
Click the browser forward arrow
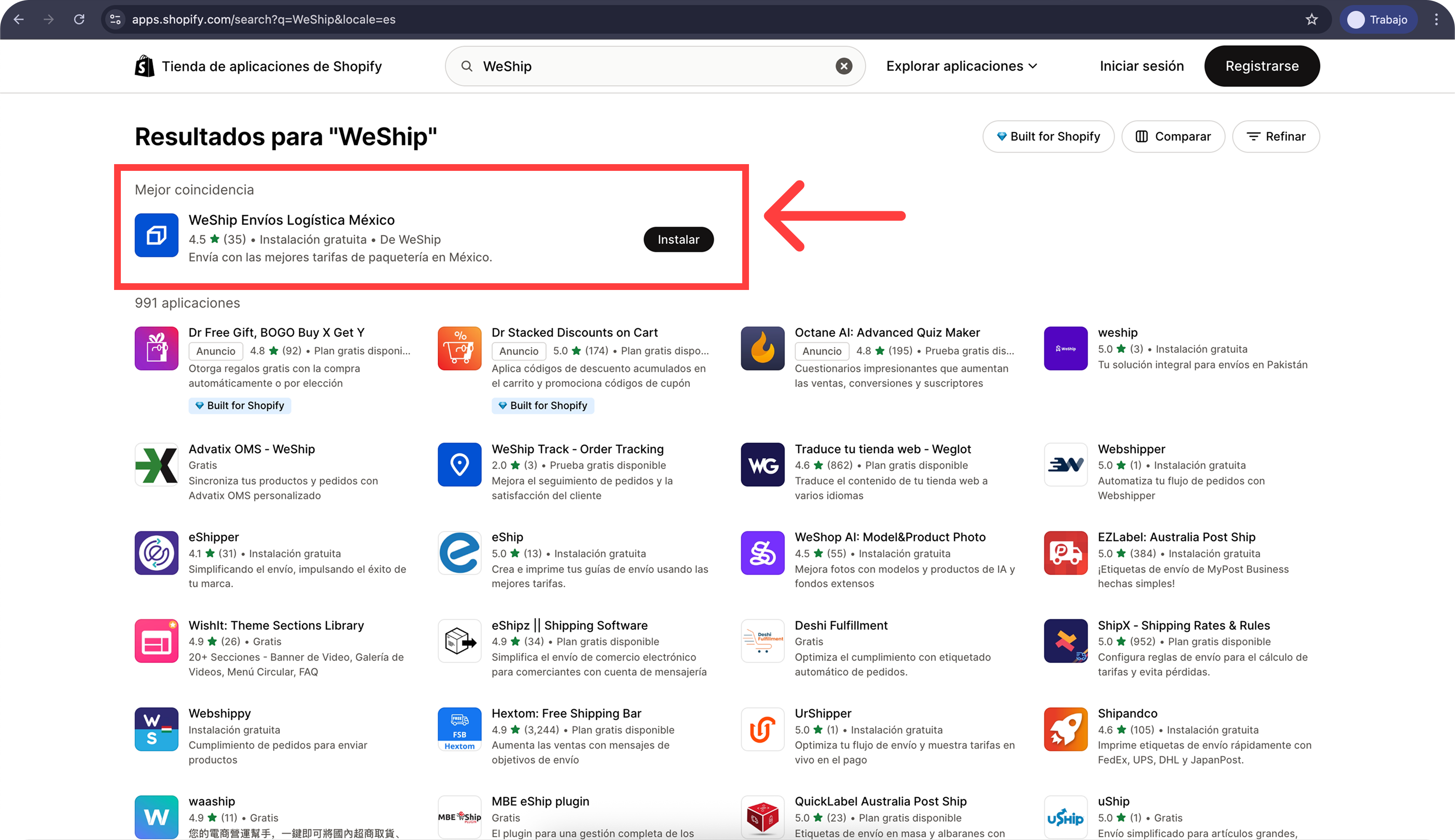point(49,20)
